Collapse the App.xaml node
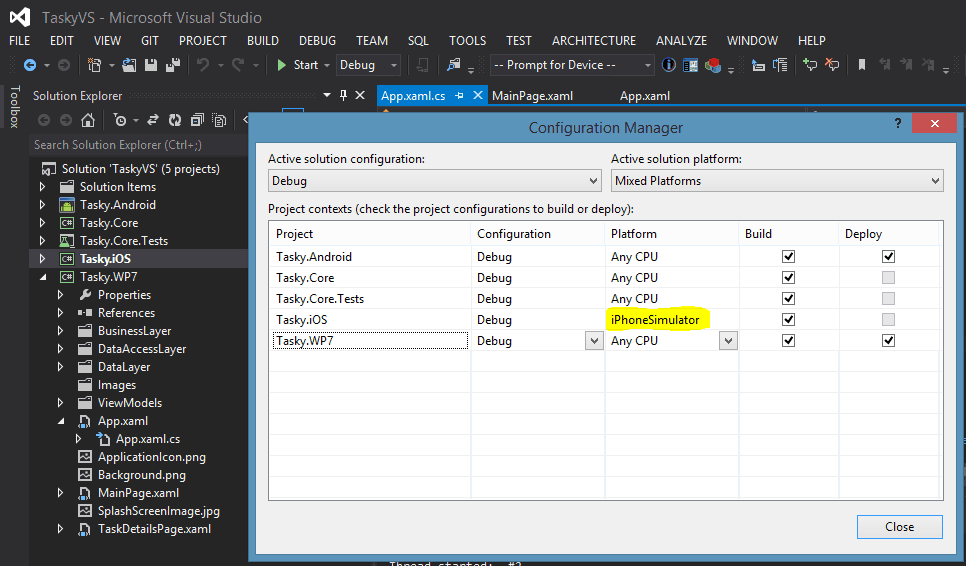Viewport: 966px width, 566px height. pyautogui.click(x=60, y=421)
